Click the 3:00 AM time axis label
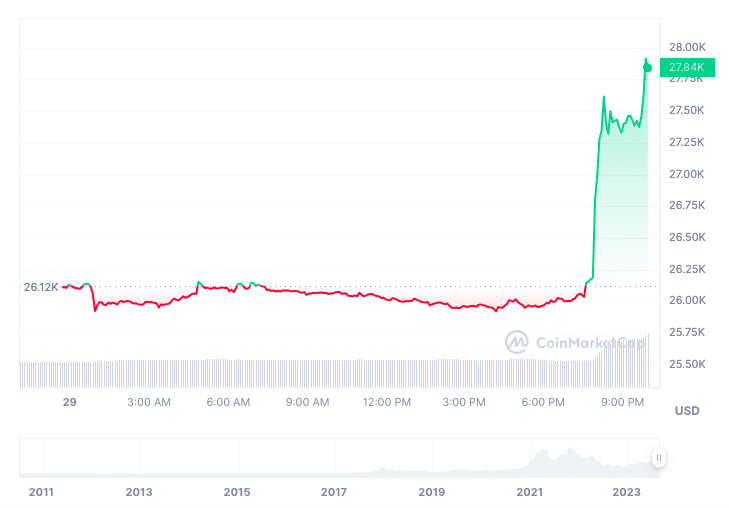729x508 pixels. pyautogui.click(x=149, y=402)
